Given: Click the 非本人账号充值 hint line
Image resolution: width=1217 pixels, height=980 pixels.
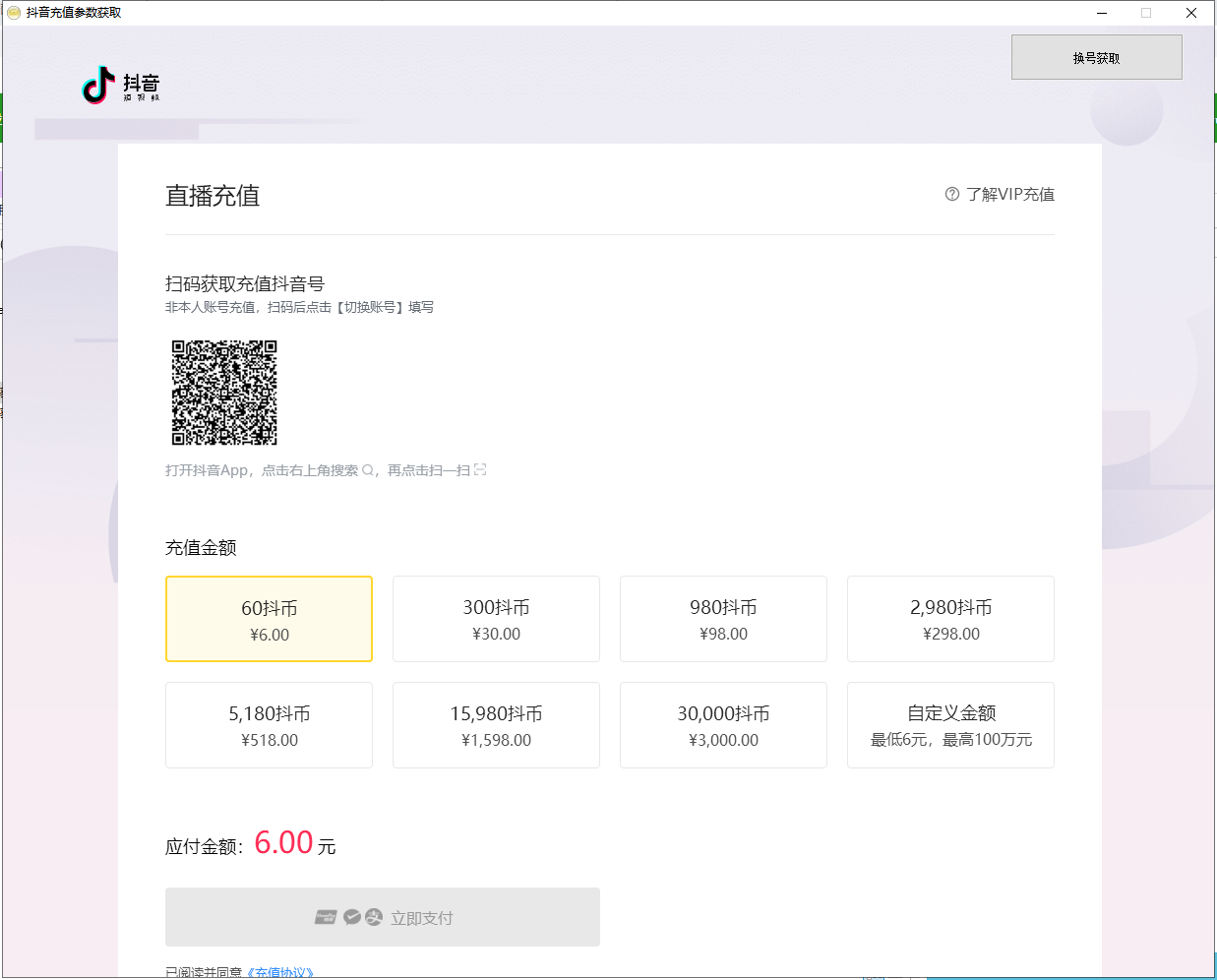Looking at the screenshot, I should pyautogui.click(x=299, y=307).
